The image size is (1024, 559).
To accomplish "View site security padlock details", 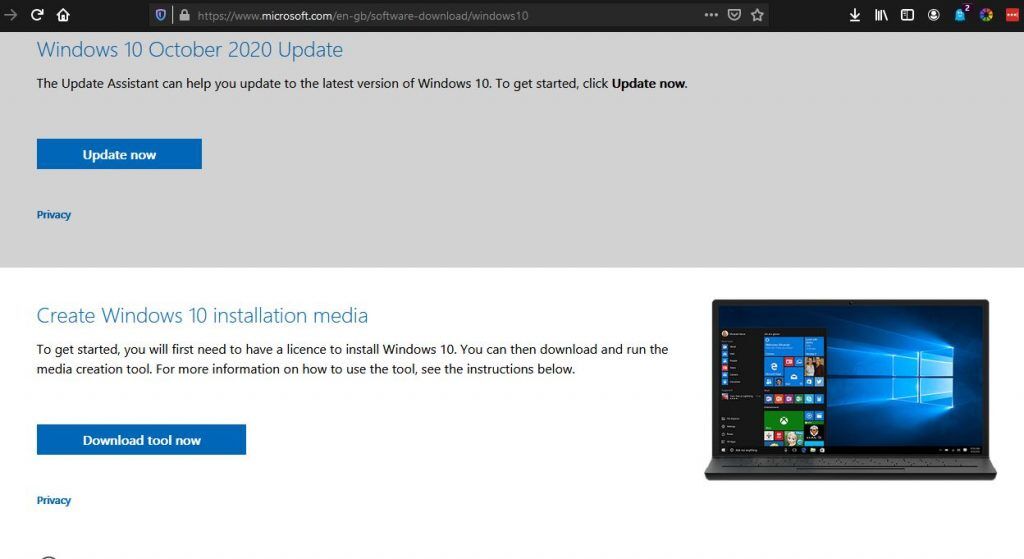I will coord(184,15).
